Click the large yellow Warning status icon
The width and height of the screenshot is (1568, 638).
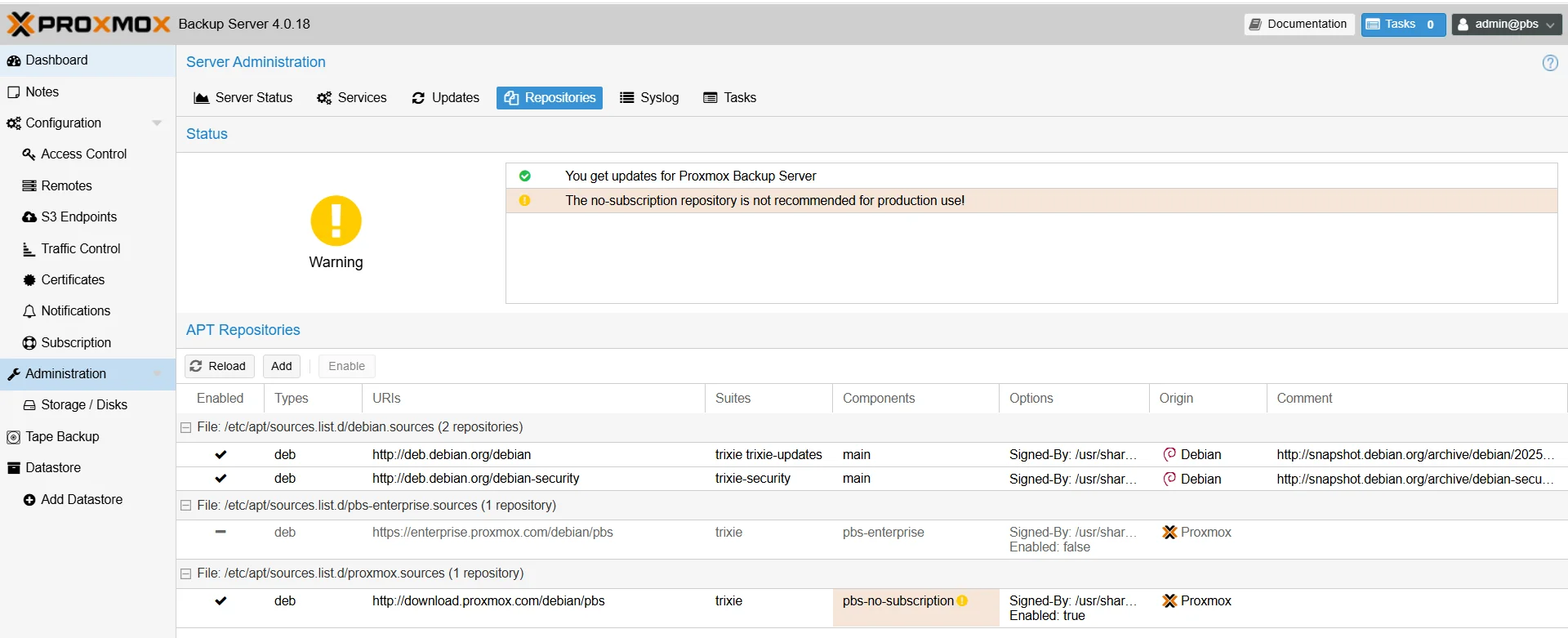(336, 221)
